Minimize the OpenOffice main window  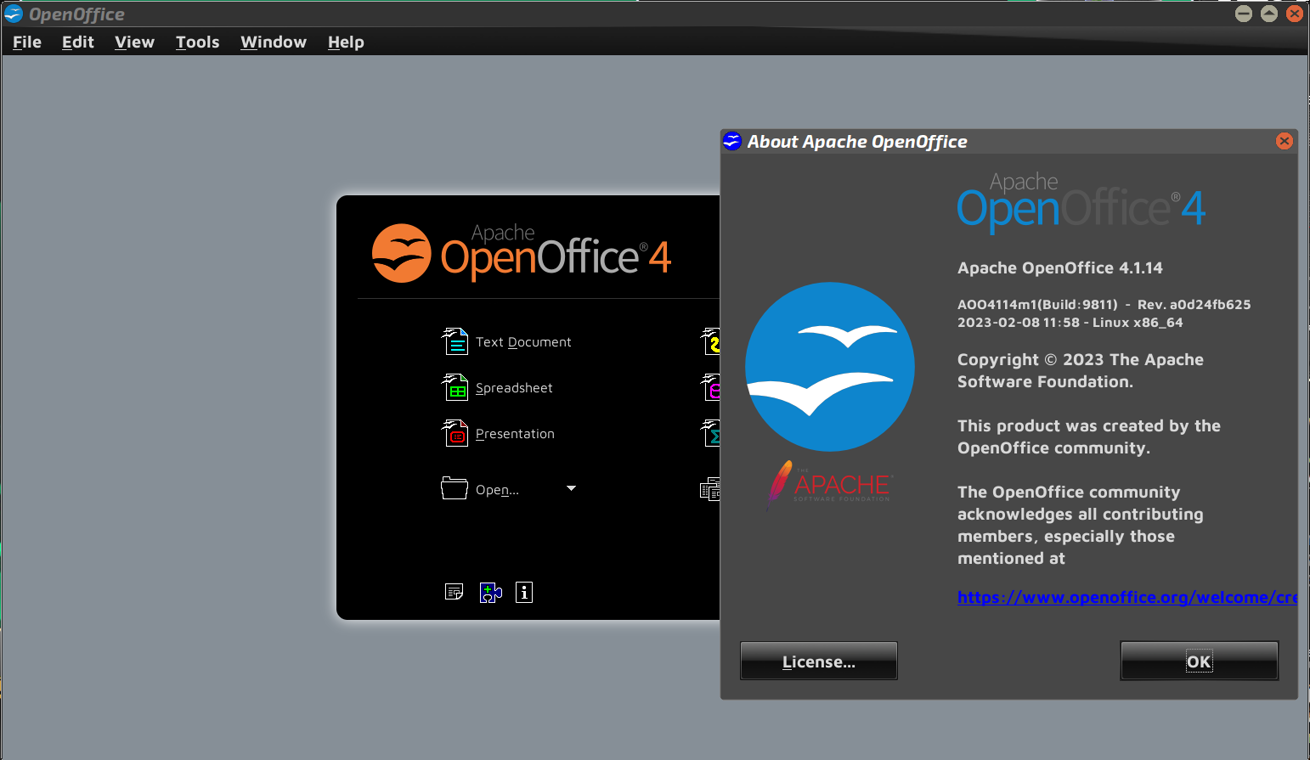[x=1244, y=14]
